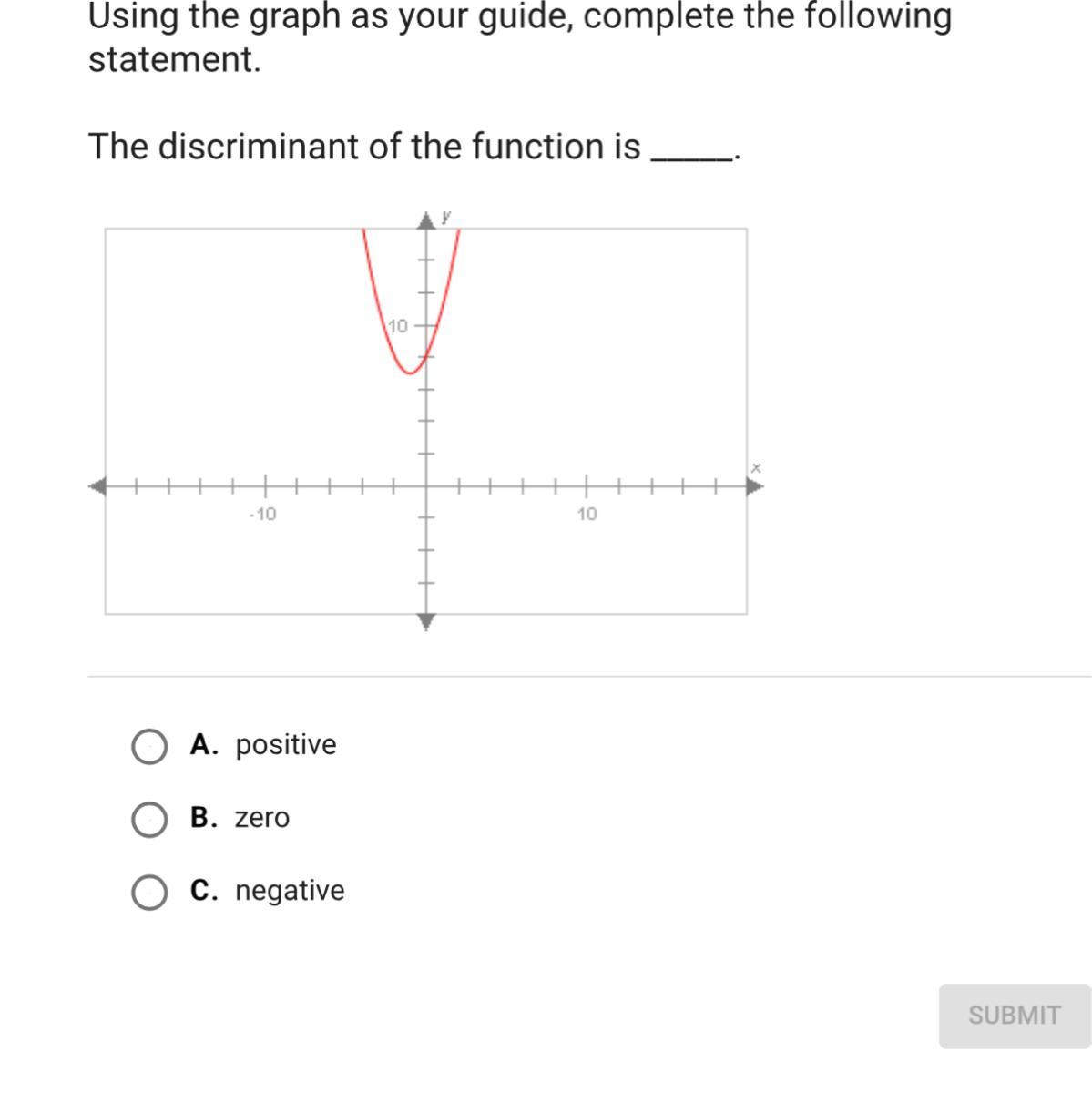Click the 'negative' answer label
The image size is (1092, 1093).
(290, 891)
